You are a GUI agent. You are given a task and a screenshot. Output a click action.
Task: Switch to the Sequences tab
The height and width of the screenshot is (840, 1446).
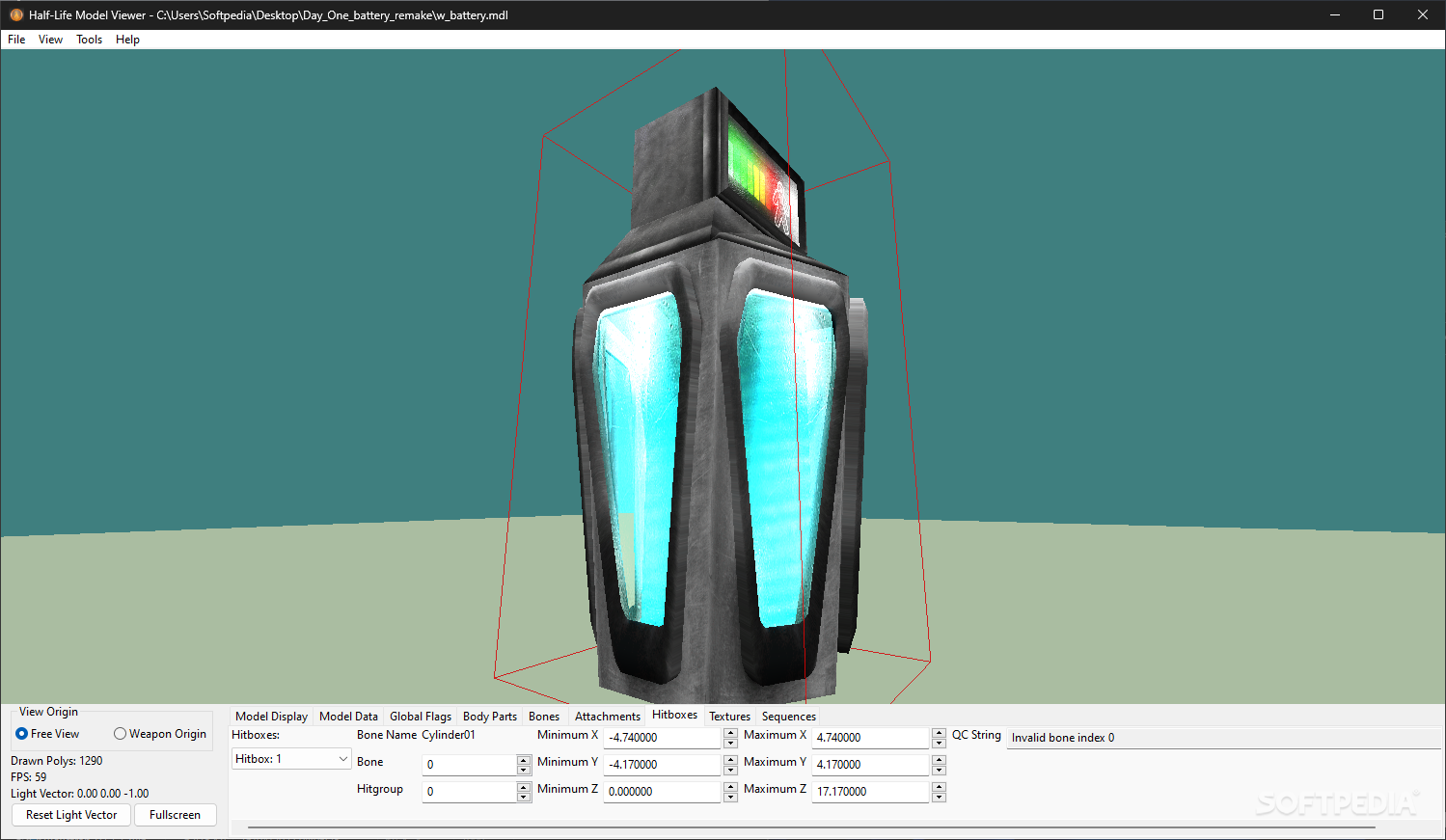(789, 717)
